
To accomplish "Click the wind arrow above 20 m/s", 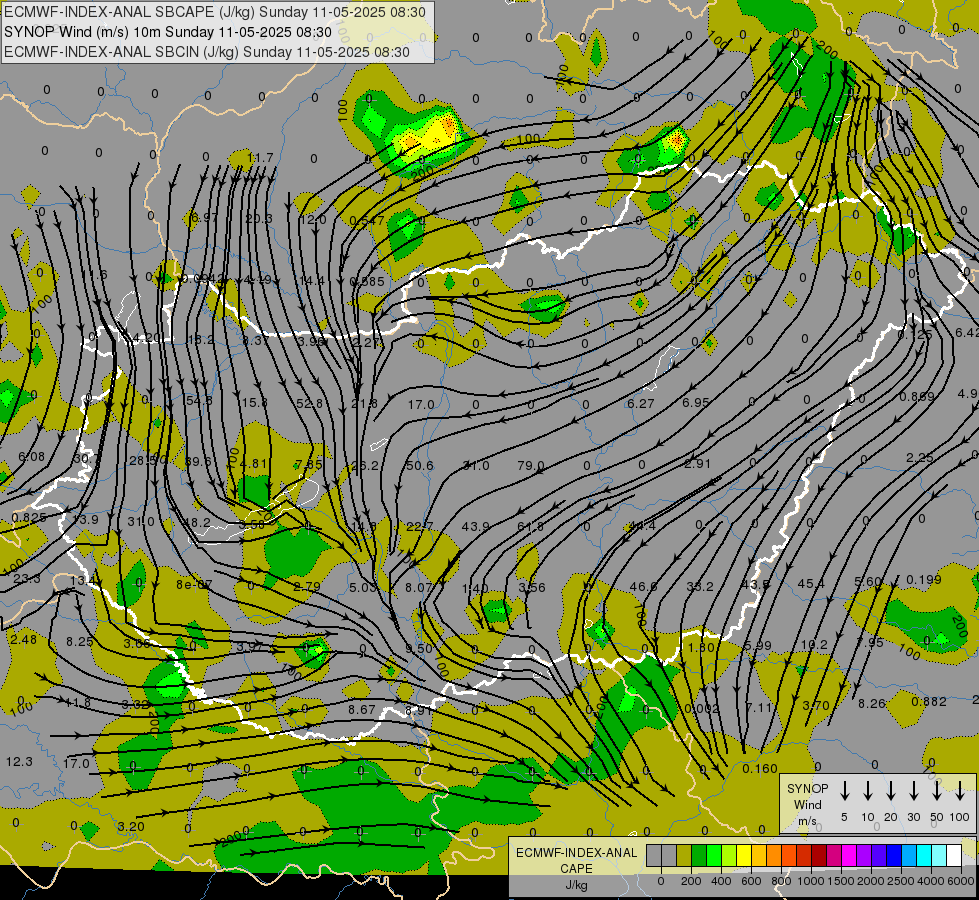I will coord(891,791).
